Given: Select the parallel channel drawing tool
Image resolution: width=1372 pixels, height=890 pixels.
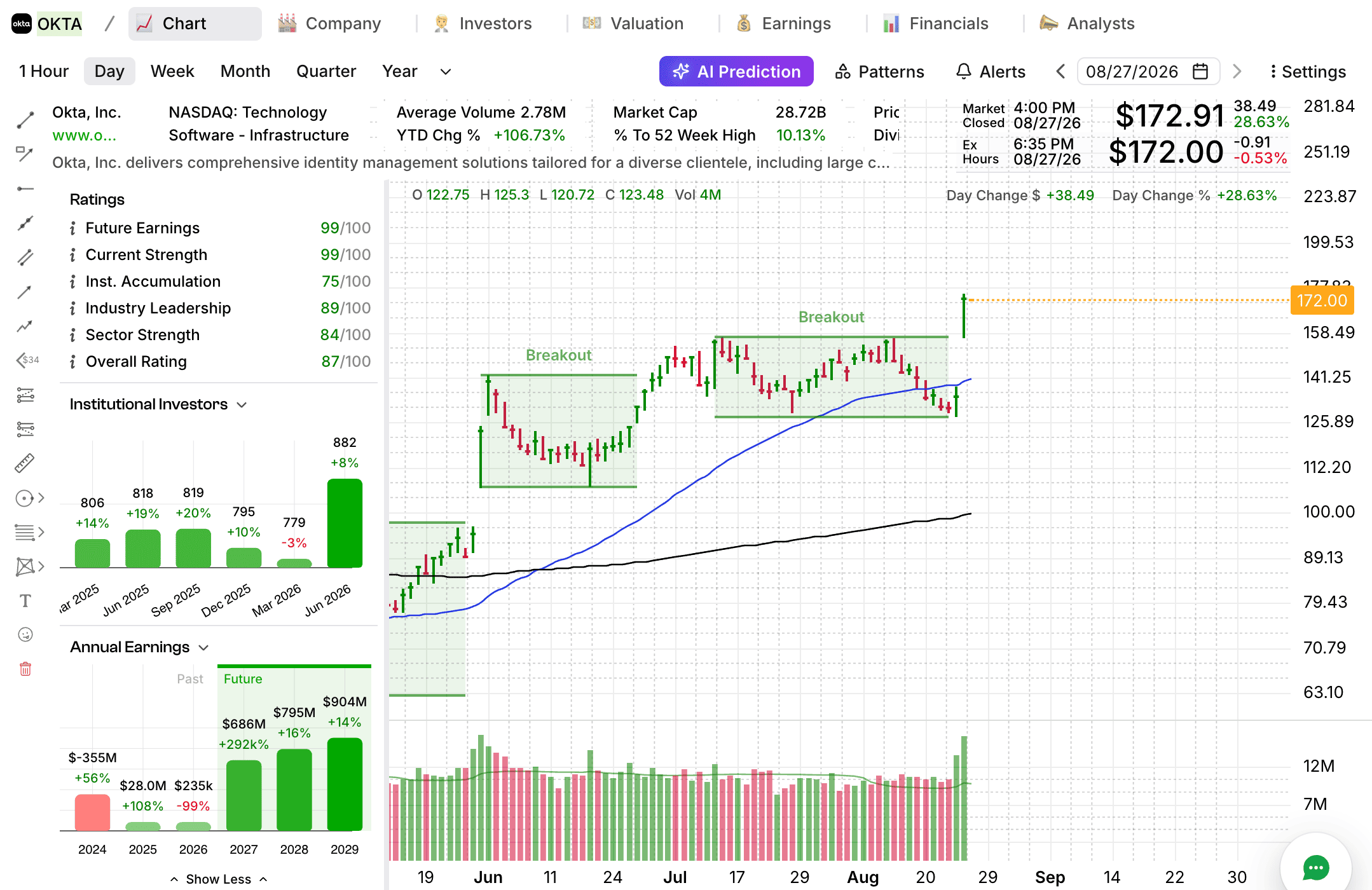Looking at the screenshot, I should [25, 257].
